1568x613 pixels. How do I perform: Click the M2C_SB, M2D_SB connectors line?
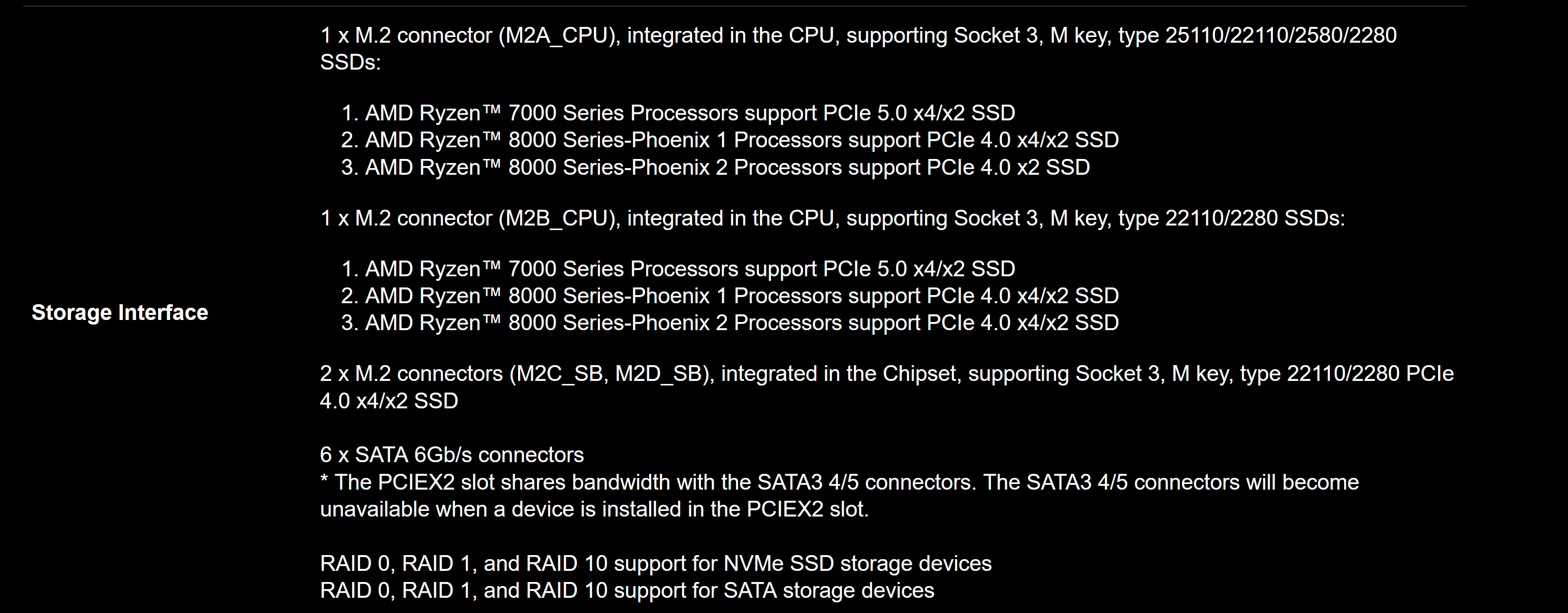[x=887, y=374]
